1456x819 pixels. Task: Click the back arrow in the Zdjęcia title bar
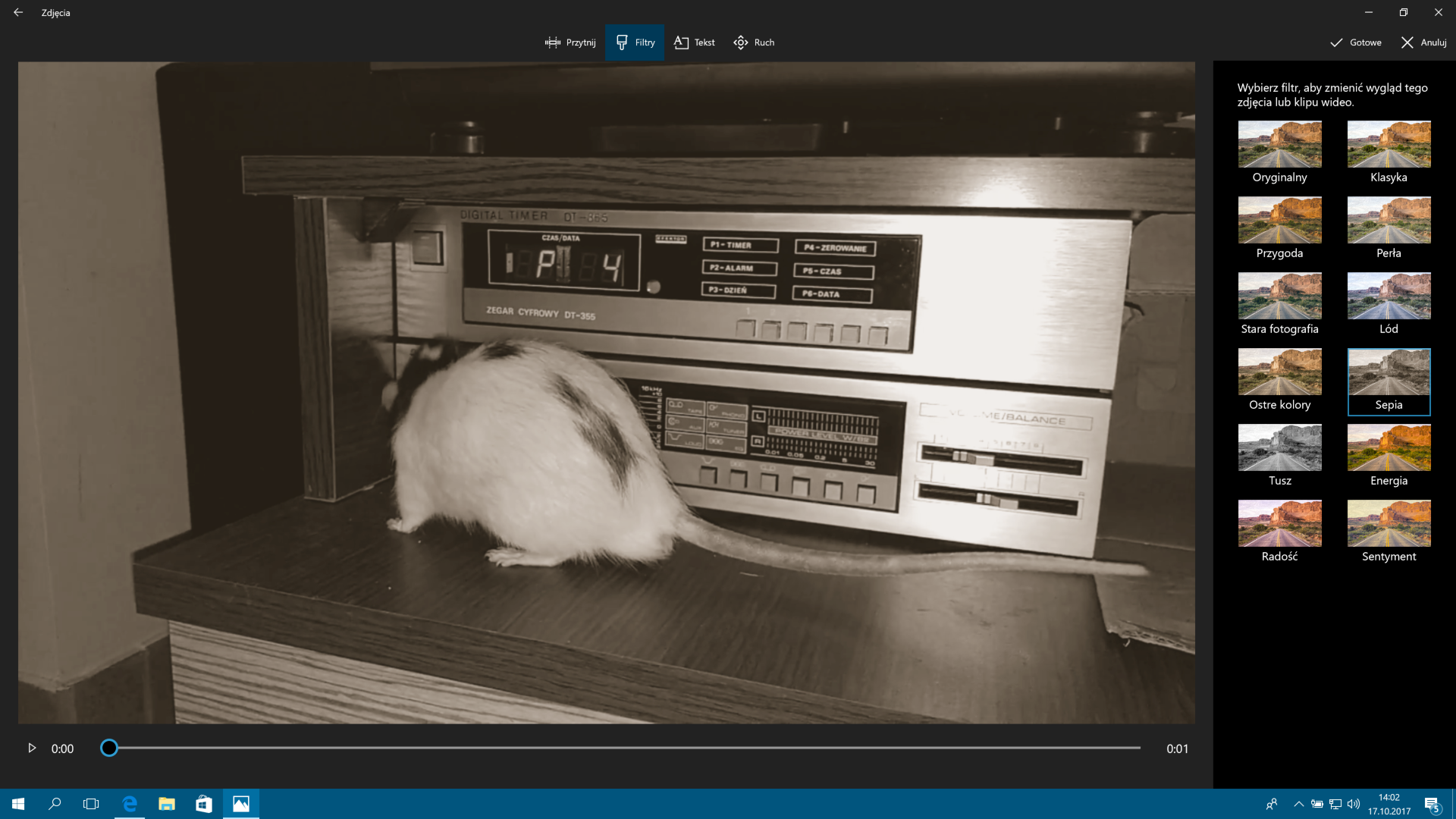coord(18,12)
